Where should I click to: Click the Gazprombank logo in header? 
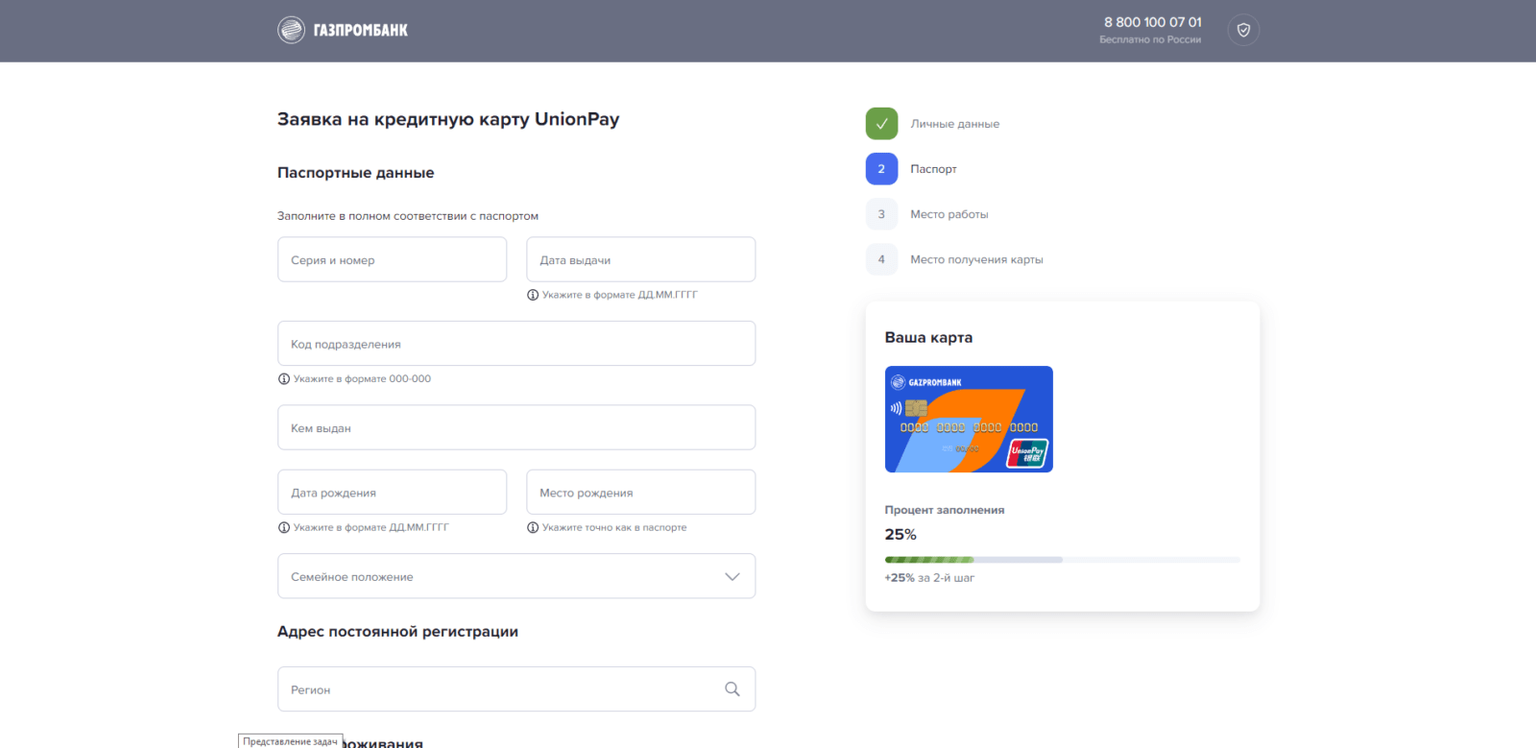pyautogui.click(x=343, y=30)
